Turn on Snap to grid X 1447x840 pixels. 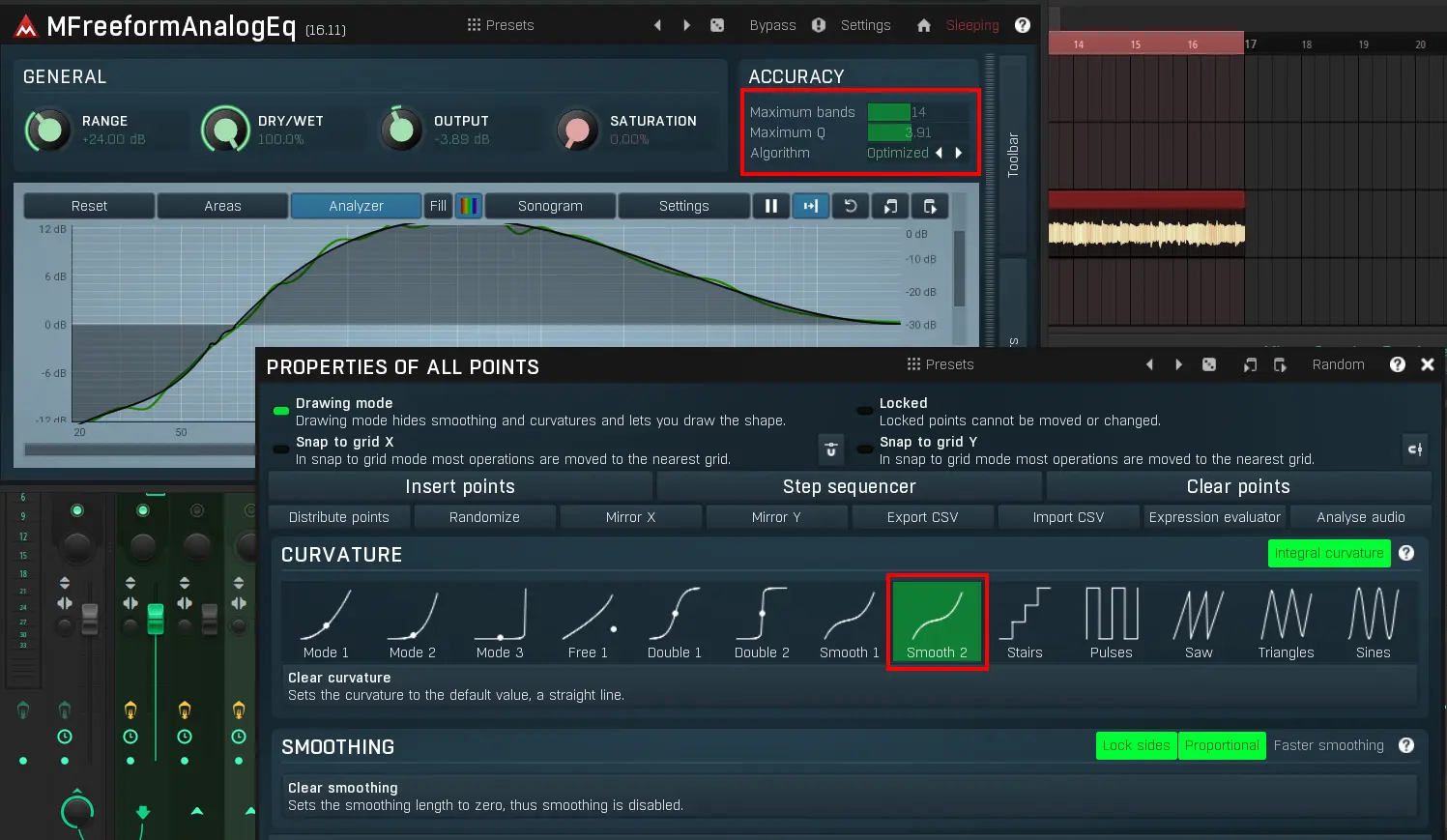coord(281,449)
